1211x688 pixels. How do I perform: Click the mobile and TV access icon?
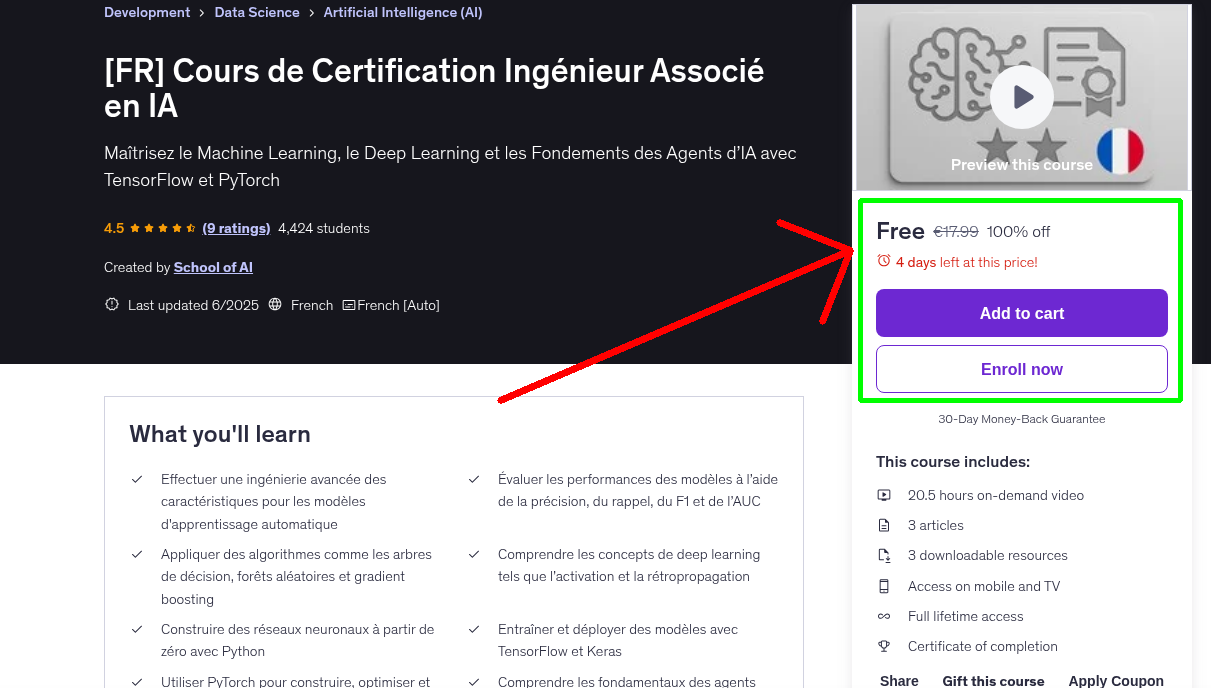(884, 586)
